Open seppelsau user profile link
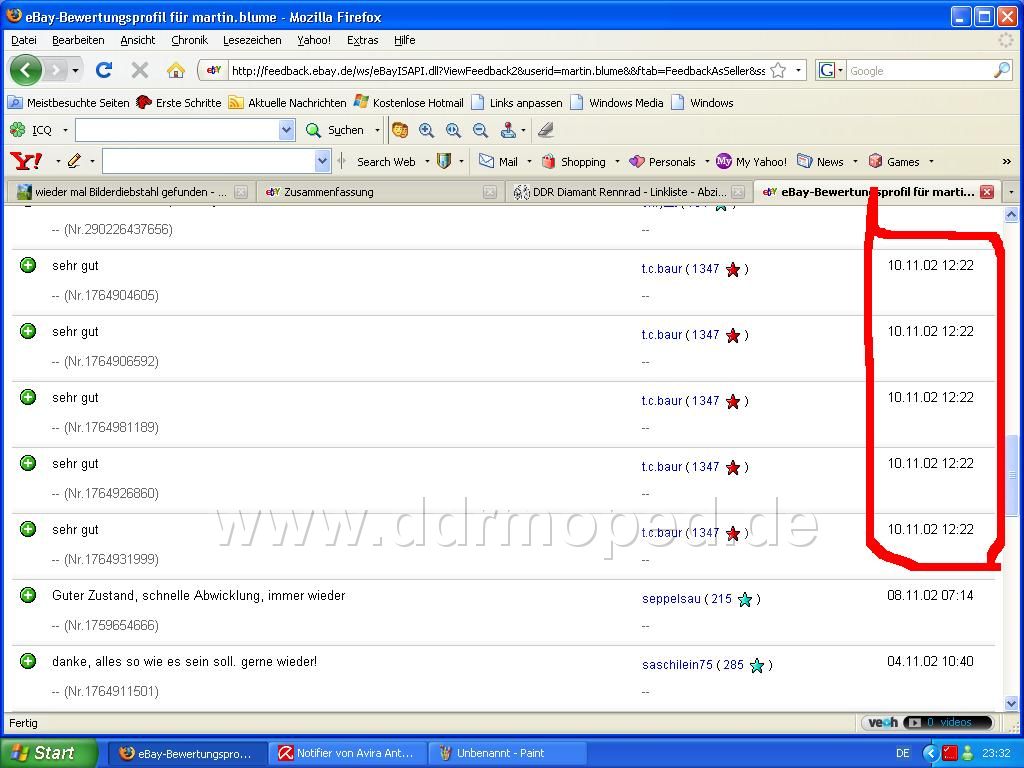 click(x=671, y=599)
